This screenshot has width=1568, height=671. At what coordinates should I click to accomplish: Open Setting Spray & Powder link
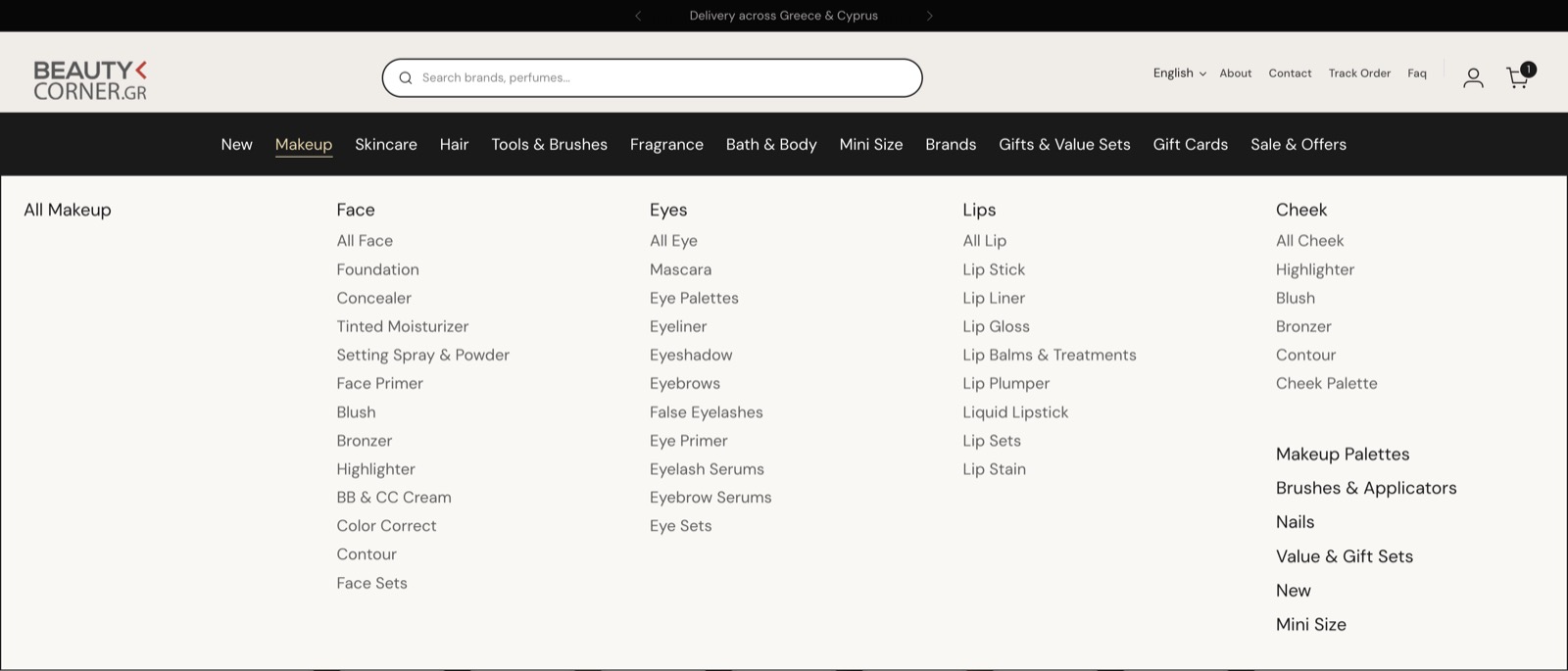(x=423, y=355)
